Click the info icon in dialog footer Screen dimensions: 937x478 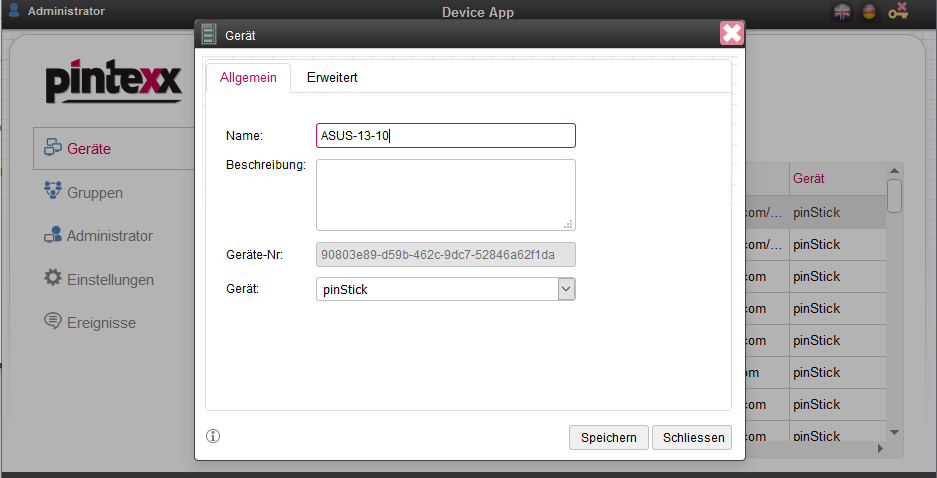(213, 436)
